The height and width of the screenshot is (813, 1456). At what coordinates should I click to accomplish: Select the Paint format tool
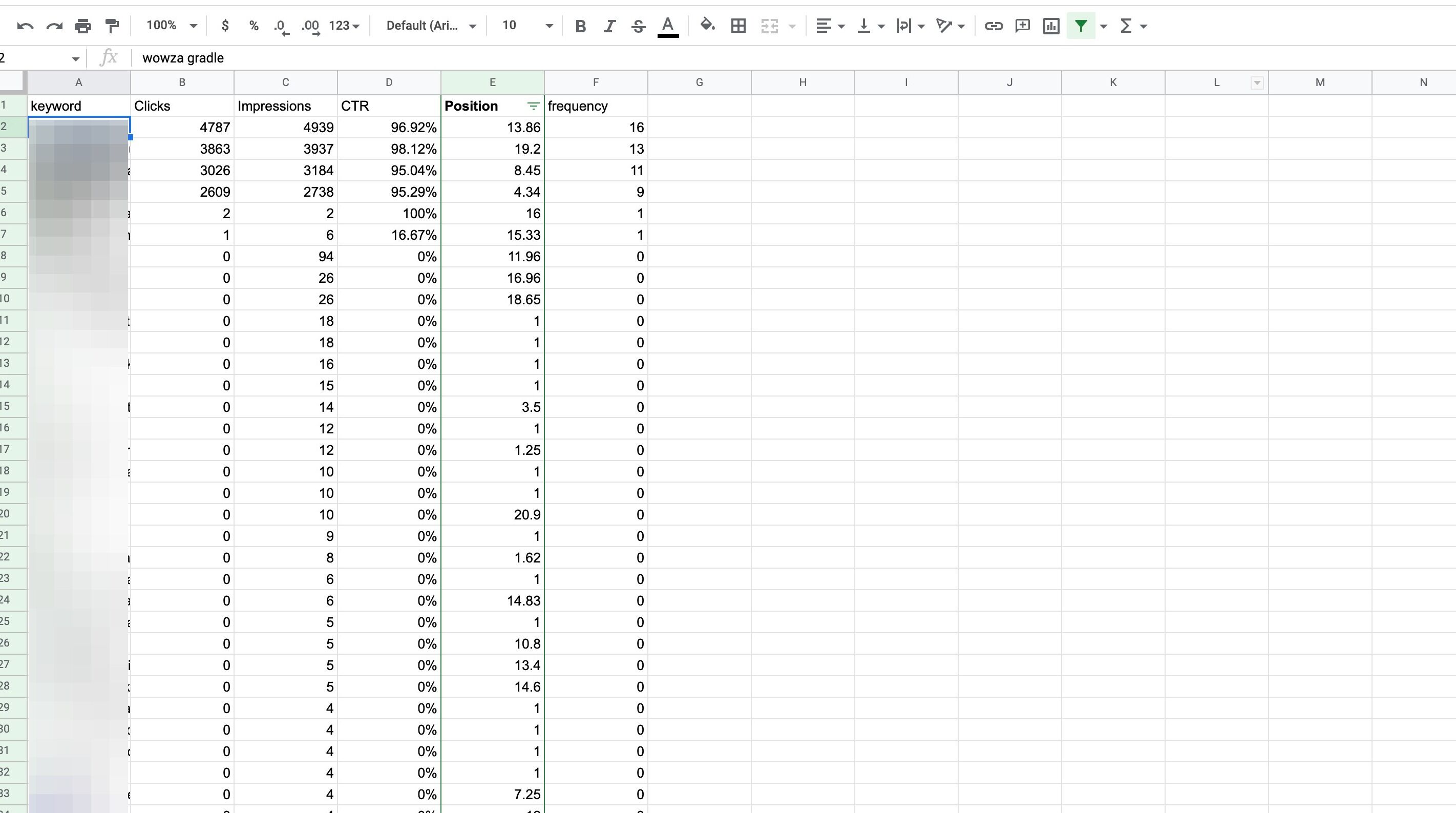click(112, 26)
